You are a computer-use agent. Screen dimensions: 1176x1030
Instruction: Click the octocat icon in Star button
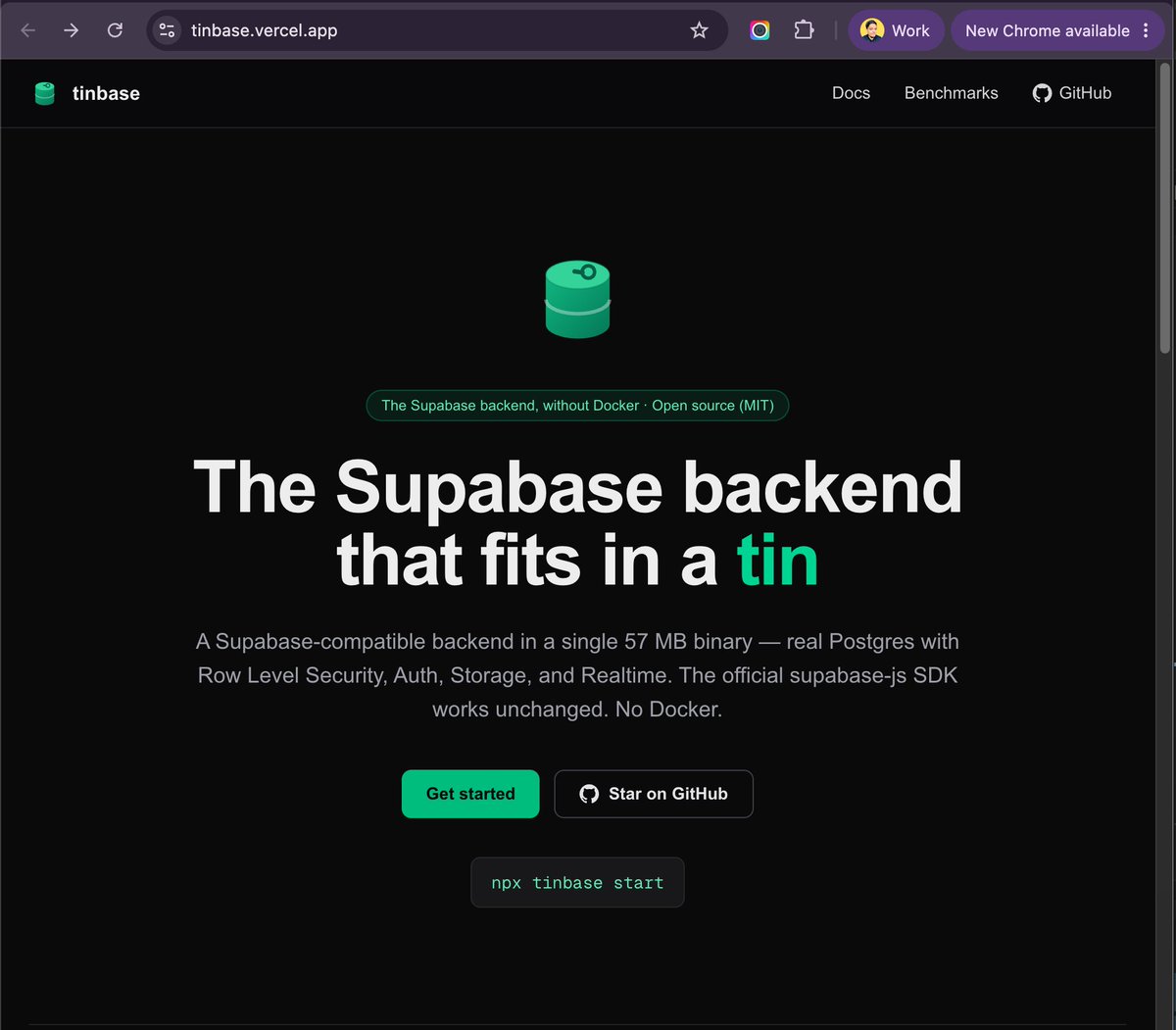[589, 794]
